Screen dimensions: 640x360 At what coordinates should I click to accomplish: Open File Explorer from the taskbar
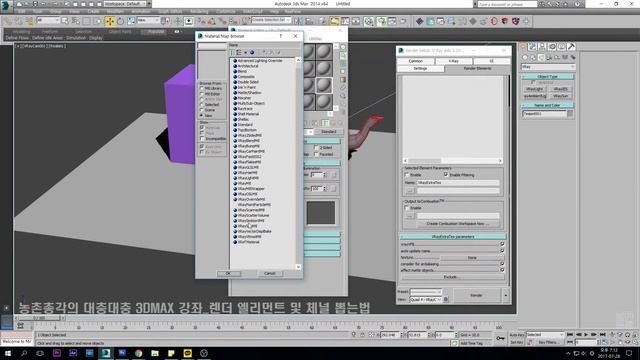coord(155,353)
